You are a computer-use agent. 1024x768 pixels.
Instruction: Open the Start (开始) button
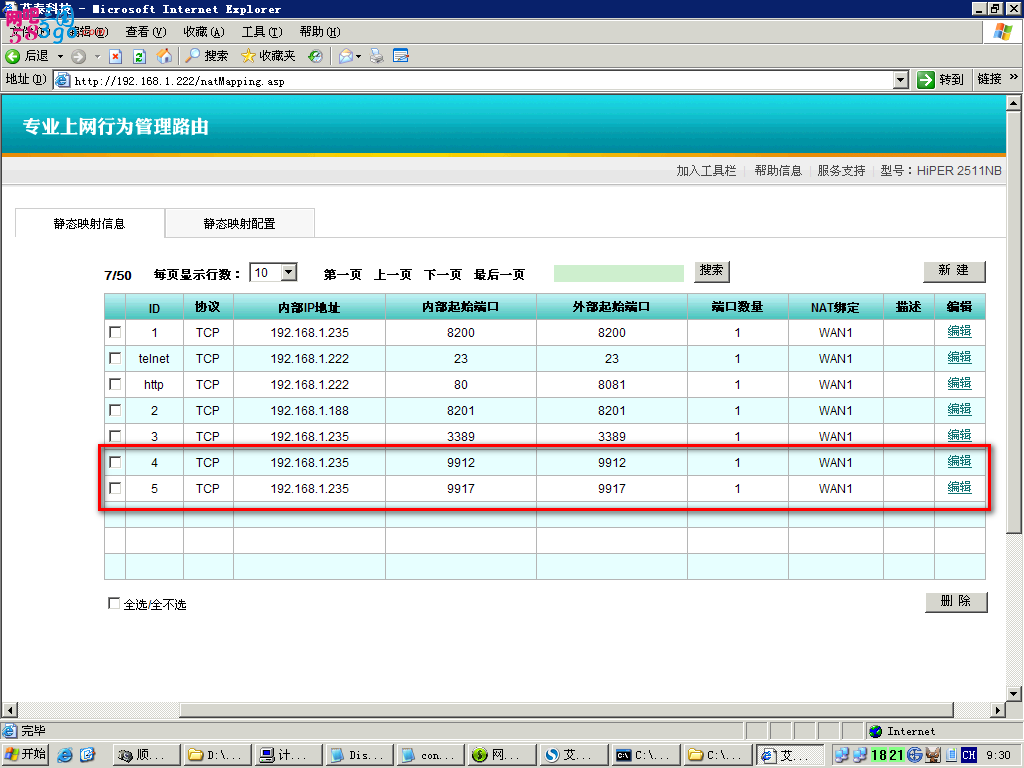(x=25, y=754)
